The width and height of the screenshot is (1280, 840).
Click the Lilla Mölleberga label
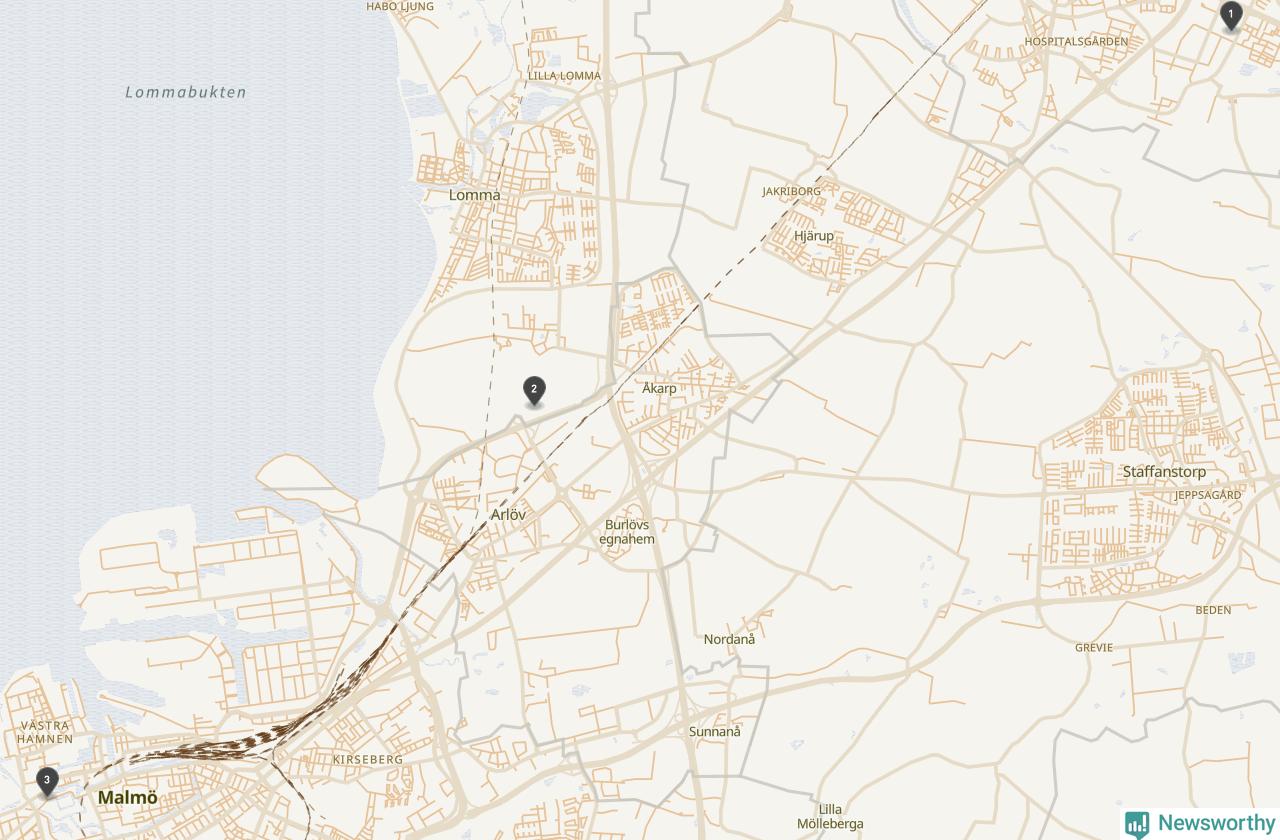coord(830,817)
